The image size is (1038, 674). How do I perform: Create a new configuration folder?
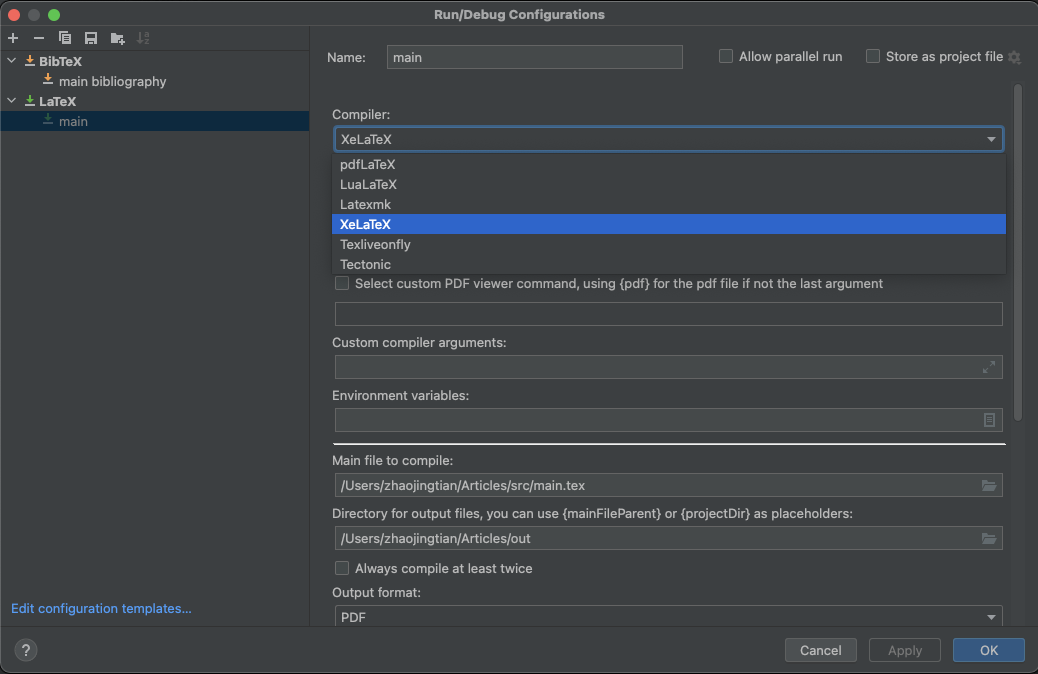point(117,38)
